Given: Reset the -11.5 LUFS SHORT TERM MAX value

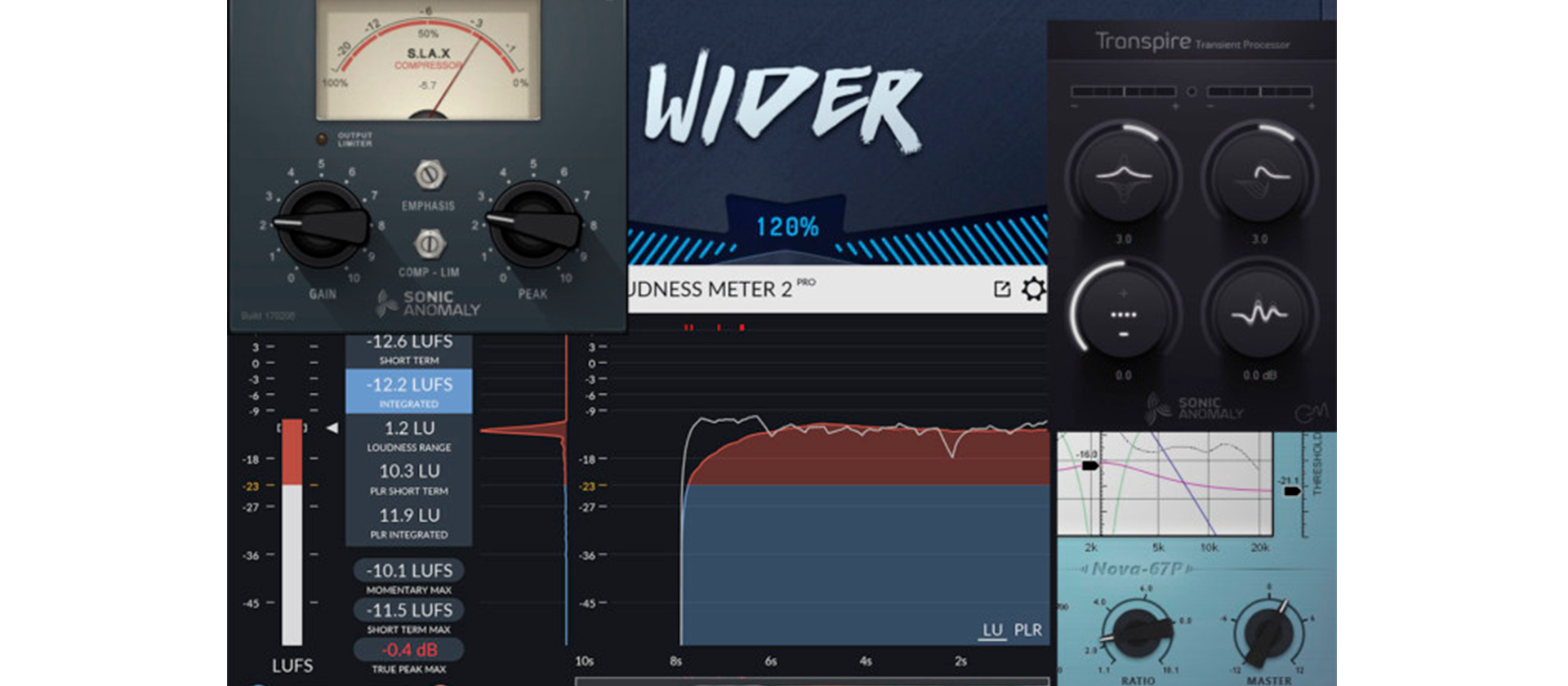Looking at the screenshot, I should click(408, 610).
